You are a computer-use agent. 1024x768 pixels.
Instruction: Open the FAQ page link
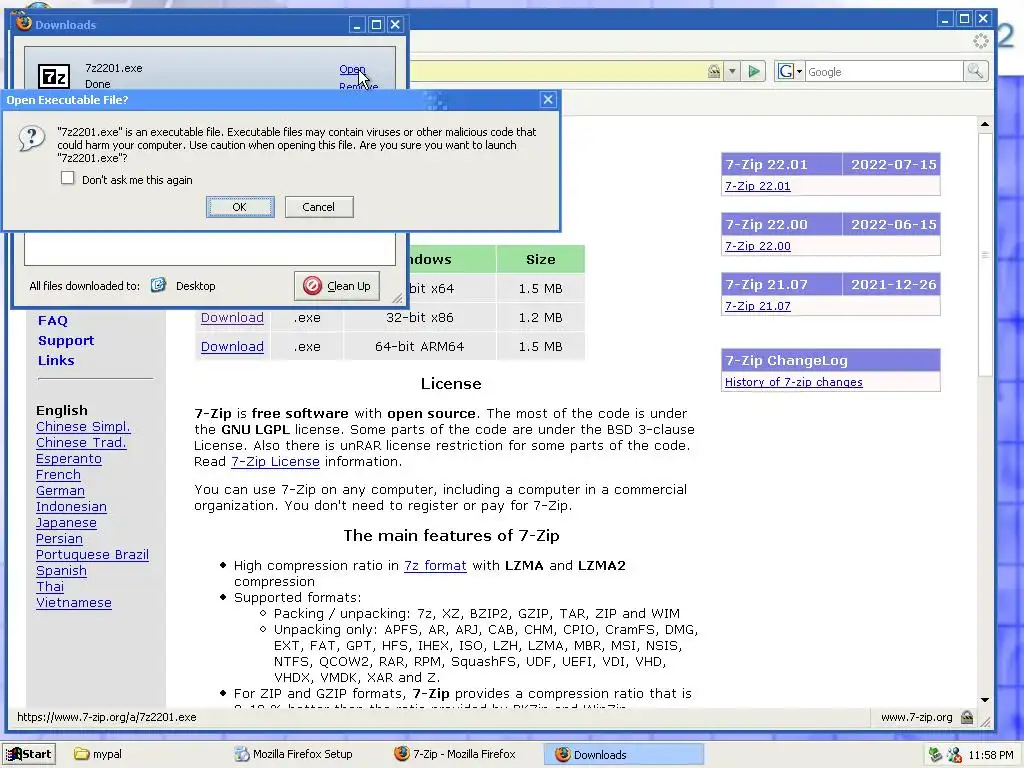(53, 321)
